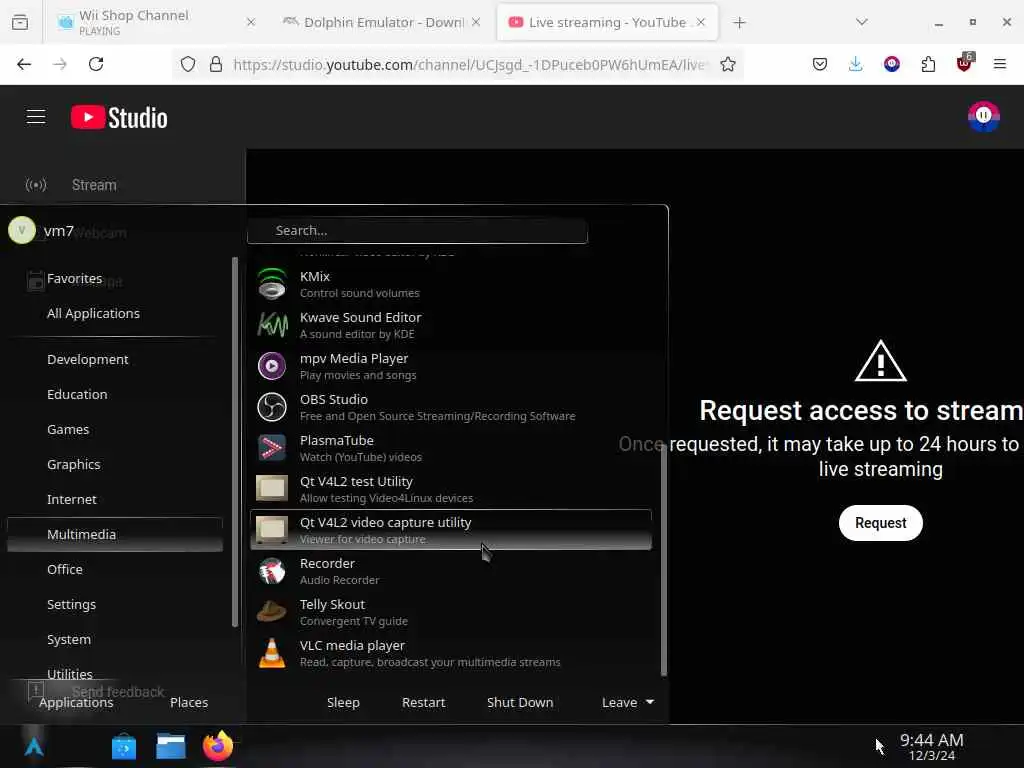Click the YouTube Studio logo
This screenshot has height=768, width=1024.
tap(119, 118)
